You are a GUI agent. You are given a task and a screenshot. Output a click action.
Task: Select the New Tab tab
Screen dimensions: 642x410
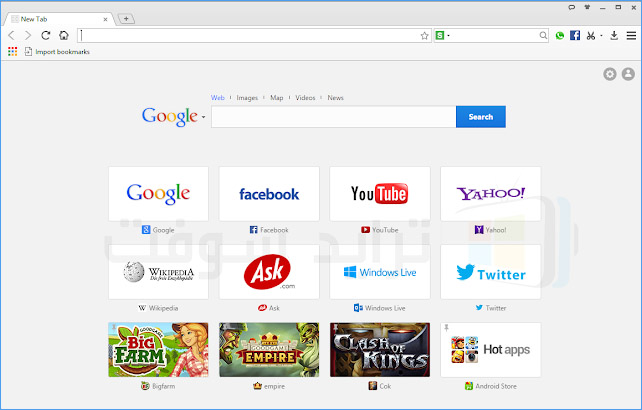coord(59,19)
